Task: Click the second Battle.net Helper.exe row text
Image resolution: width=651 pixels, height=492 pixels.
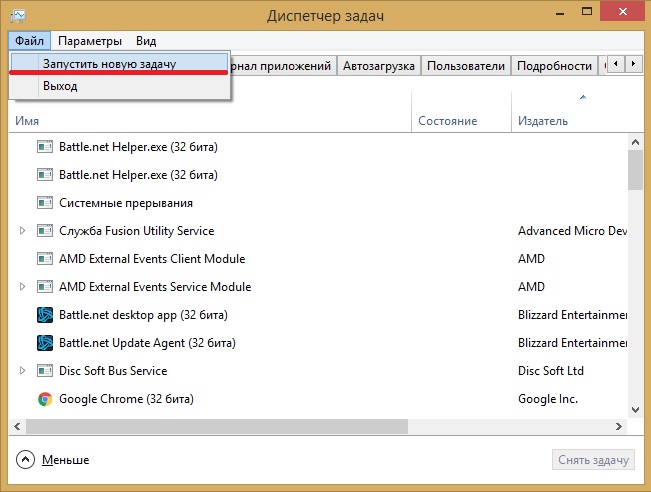Action: pos(138,175)
